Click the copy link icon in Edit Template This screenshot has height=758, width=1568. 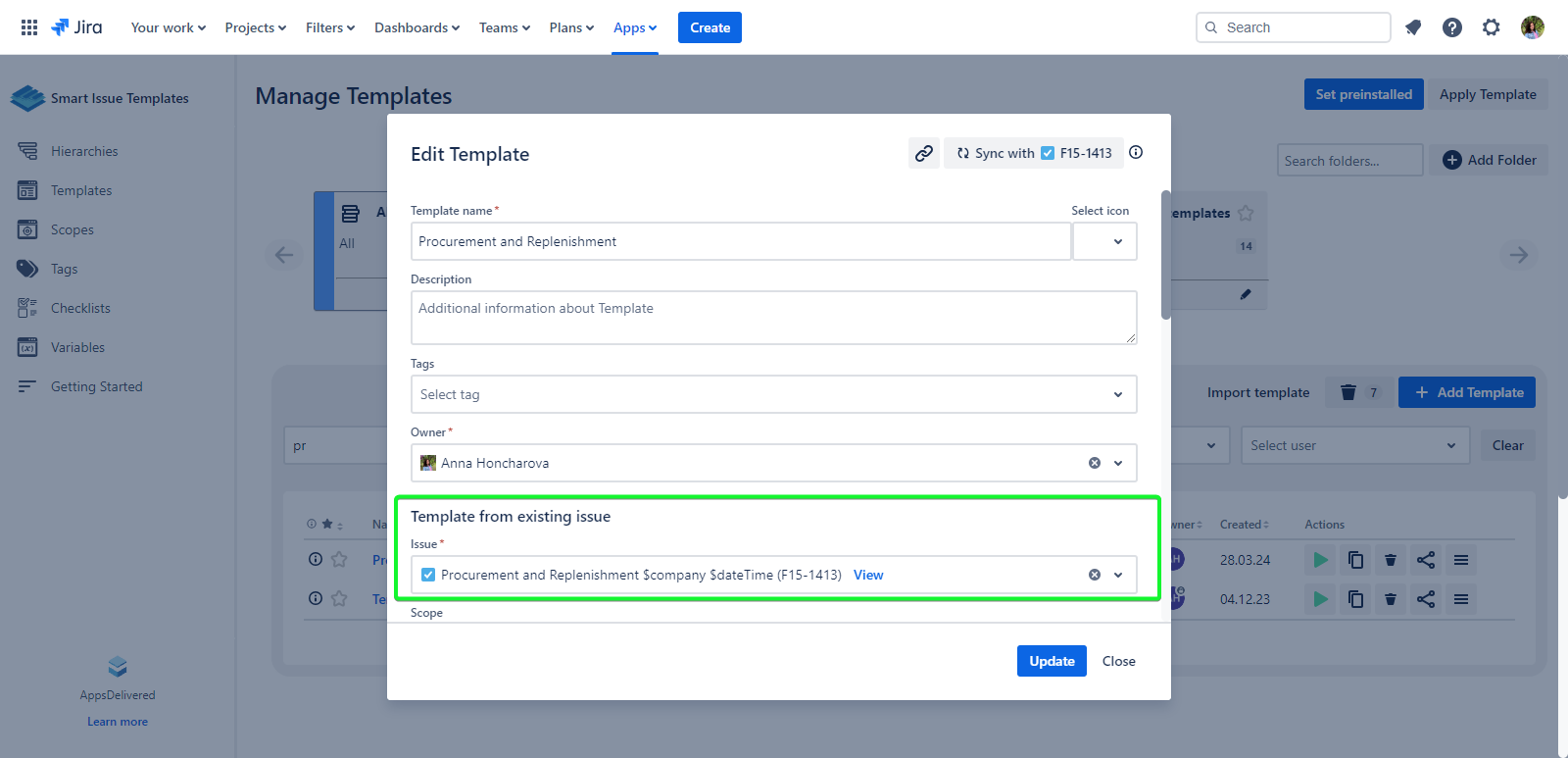click(923, 153)
